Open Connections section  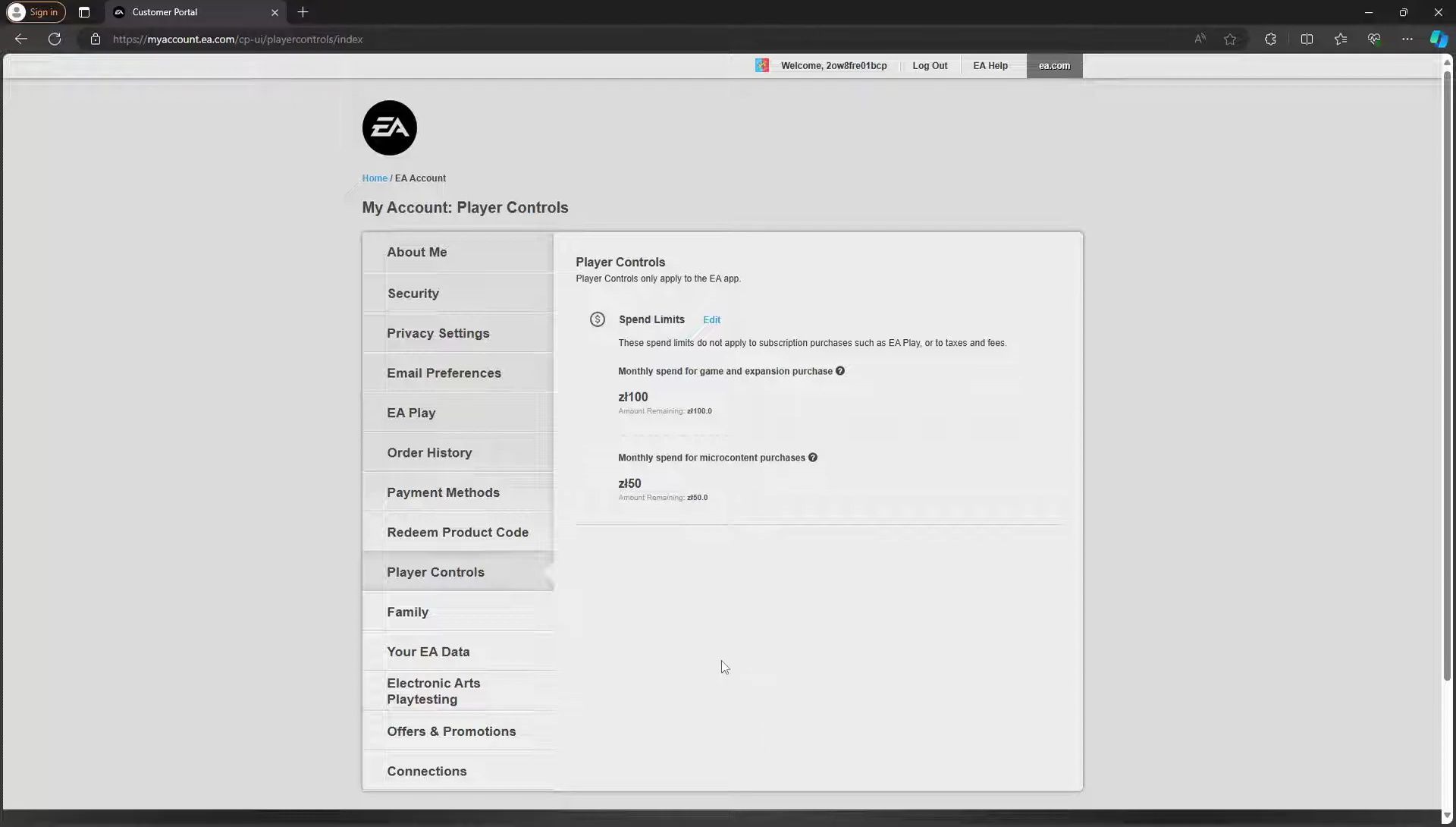pyautogui.click(x=458, y=772)
